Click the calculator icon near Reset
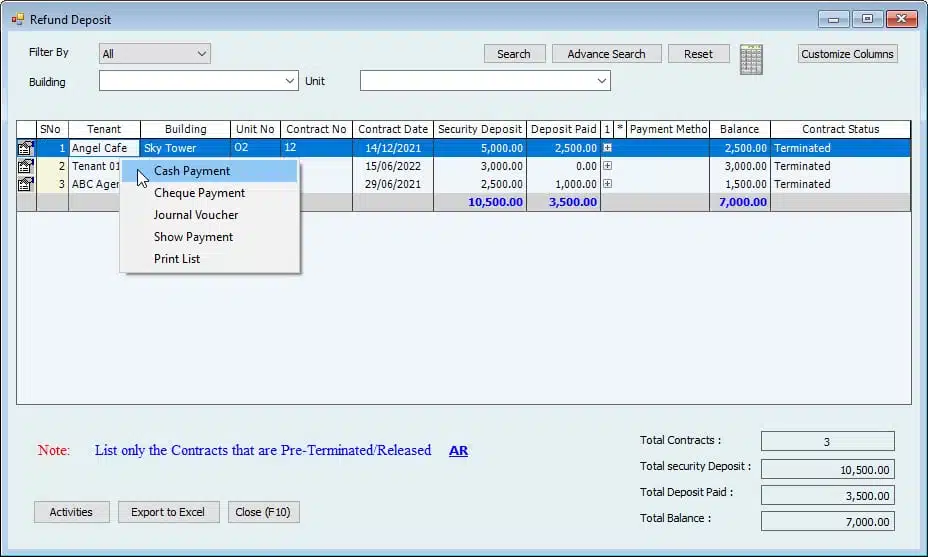This screenshot has height=557, width=928. pyautogui.click(x=751, y=59)
